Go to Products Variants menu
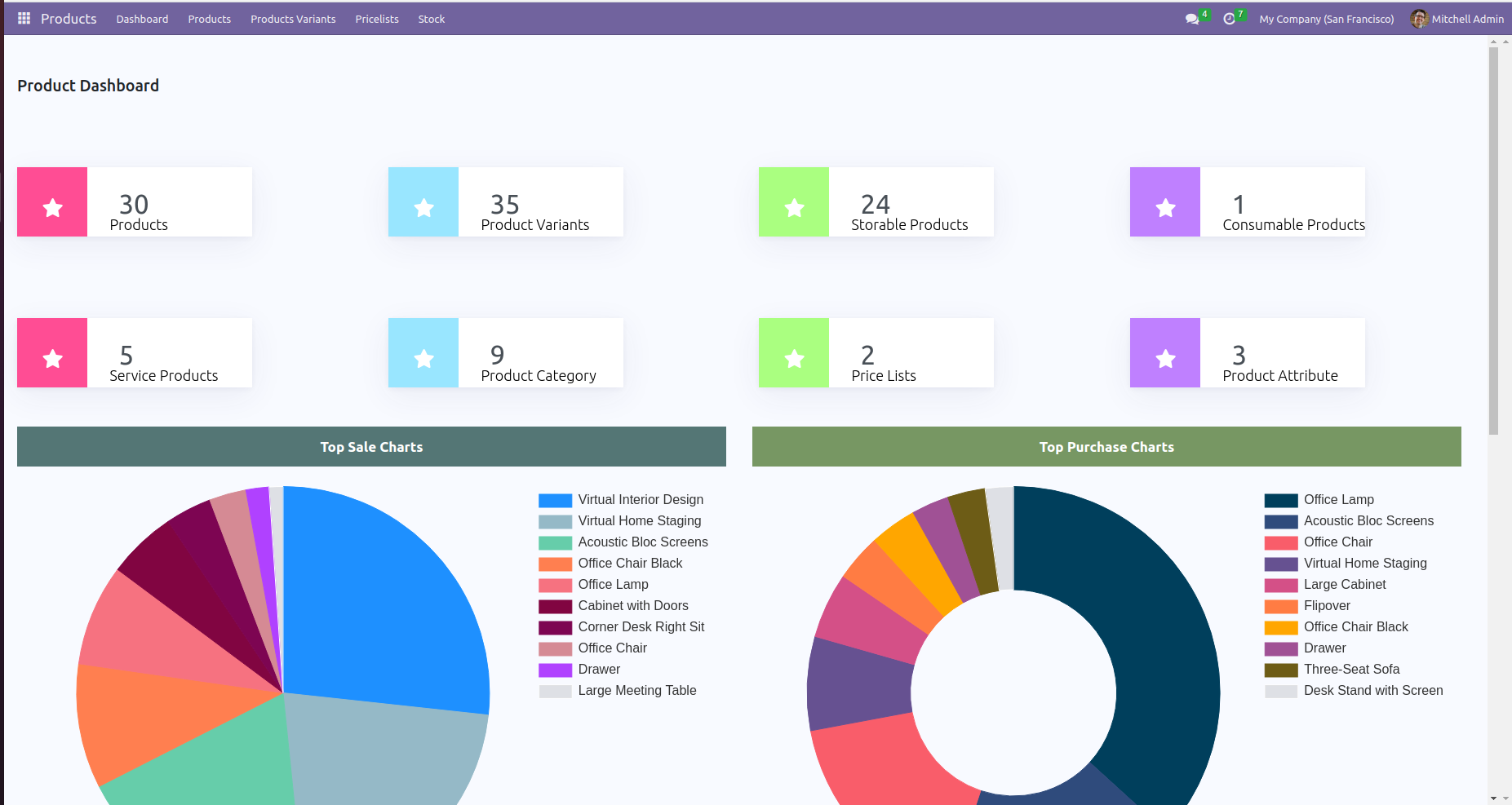 (293, 19)
